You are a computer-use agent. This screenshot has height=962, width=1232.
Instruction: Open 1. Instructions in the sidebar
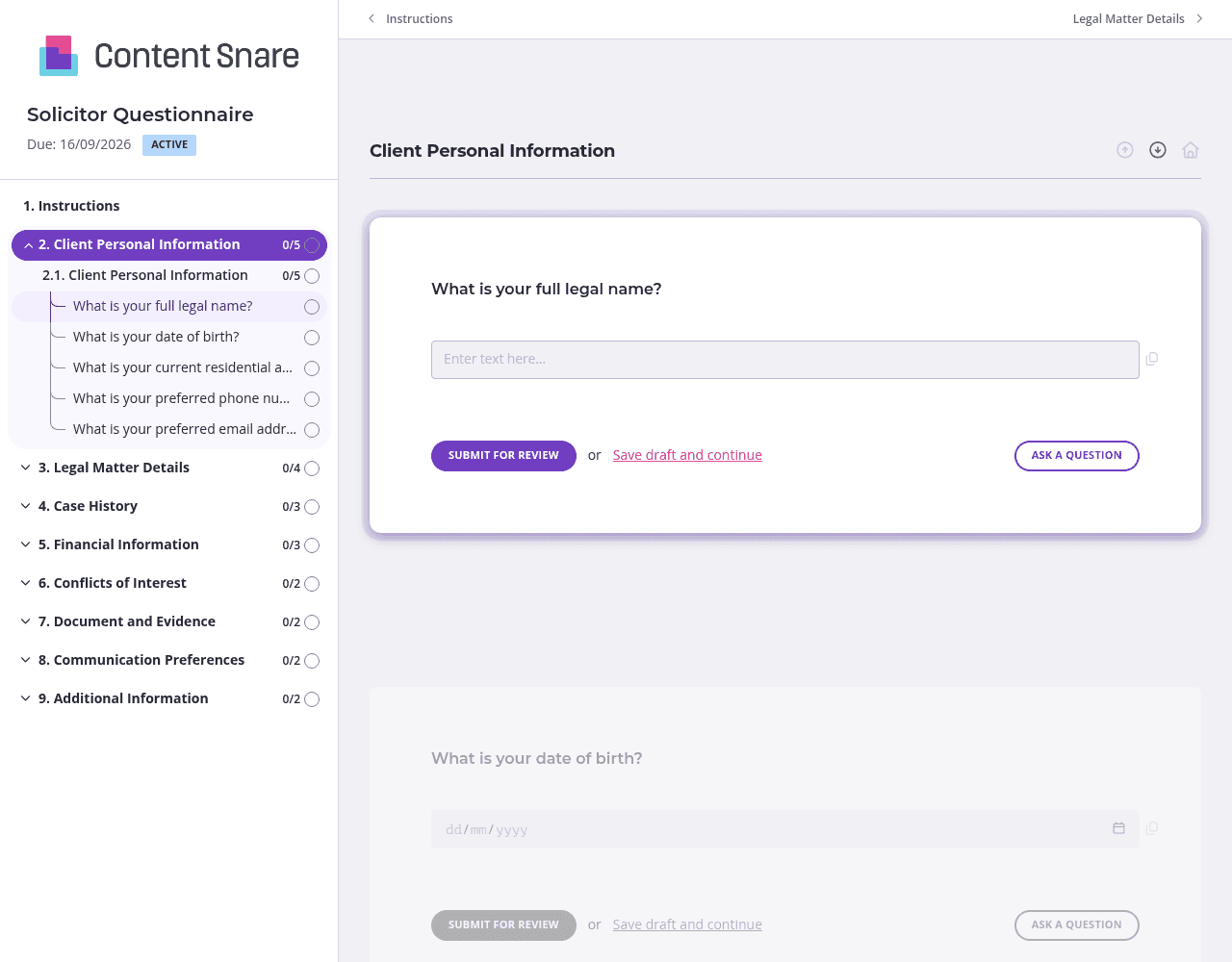(71, 206)
